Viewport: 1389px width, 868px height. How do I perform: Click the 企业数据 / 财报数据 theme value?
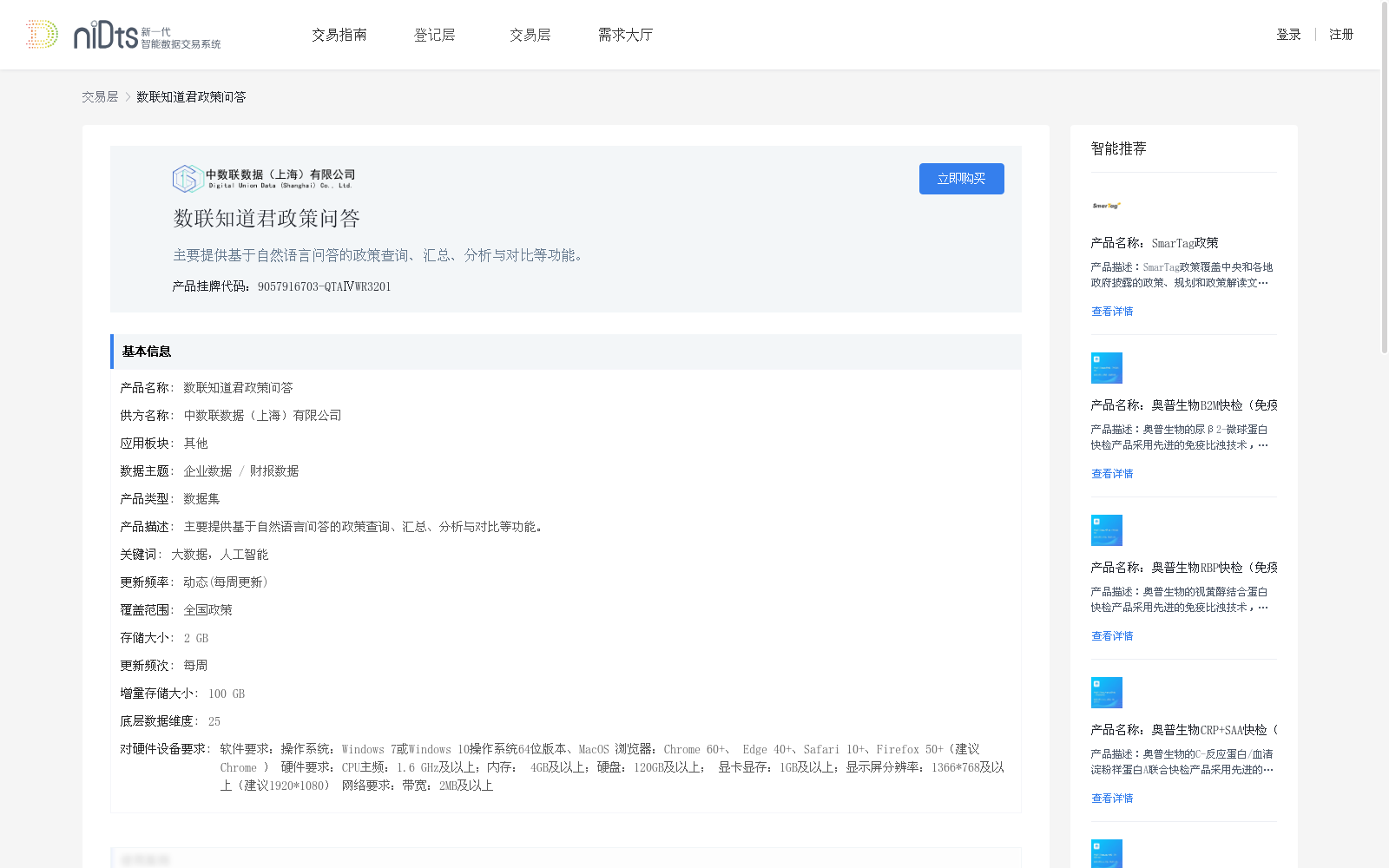tap(240, 471)
